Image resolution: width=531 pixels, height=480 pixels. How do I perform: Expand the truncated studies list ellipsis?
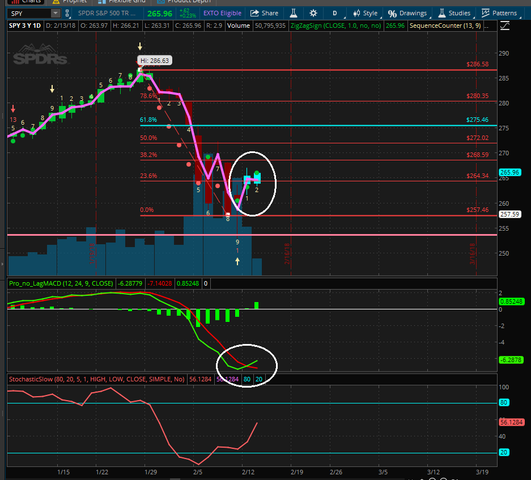click(486, 26)
